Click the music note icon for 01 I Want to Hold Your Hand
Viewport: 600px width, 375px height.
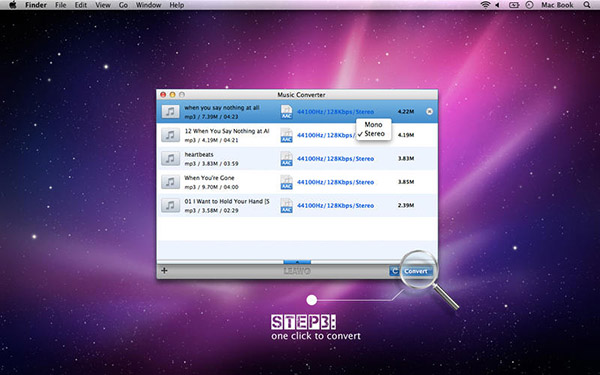point(170,205)
